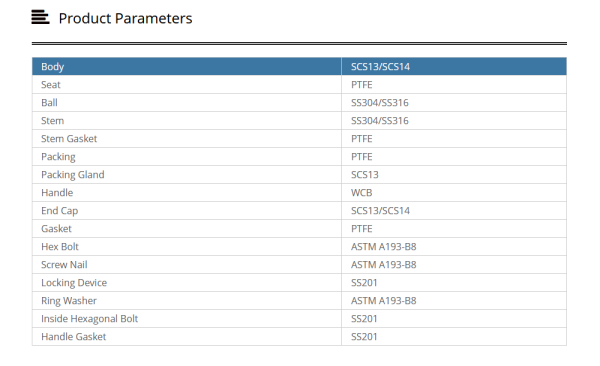The height and width of the screenshot is (366, 600).
Task: Click the Product Parameters heading
Action: 125,18
